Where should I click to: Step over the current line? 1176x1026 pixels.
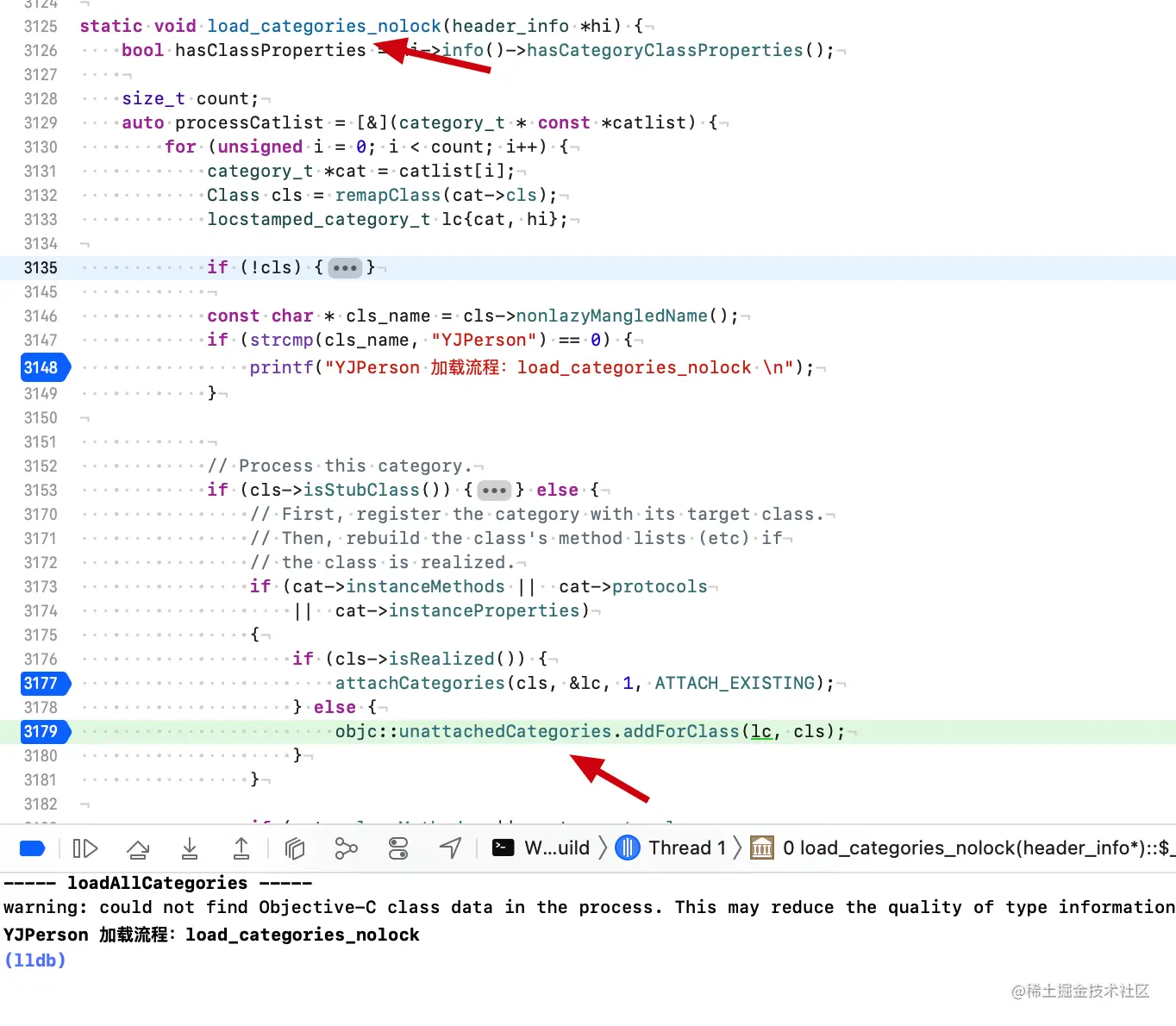click(139, 848)
